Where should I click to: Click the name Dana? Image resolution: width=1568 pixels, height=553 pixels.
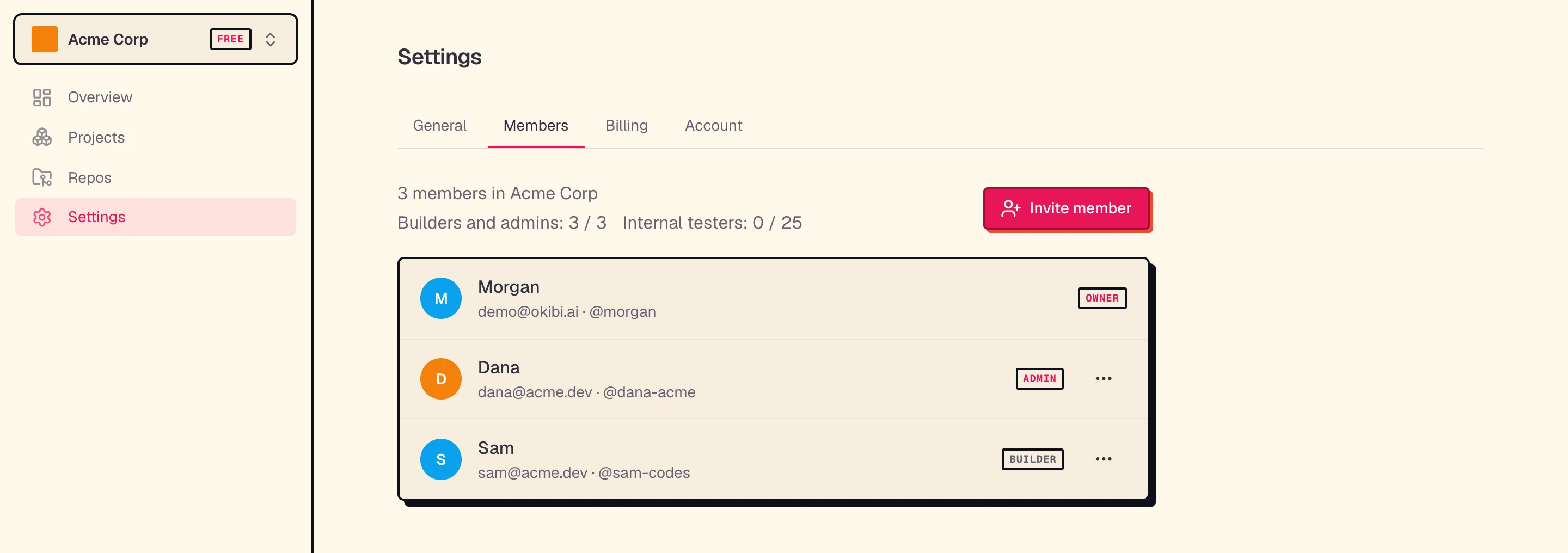coord(499,367)
